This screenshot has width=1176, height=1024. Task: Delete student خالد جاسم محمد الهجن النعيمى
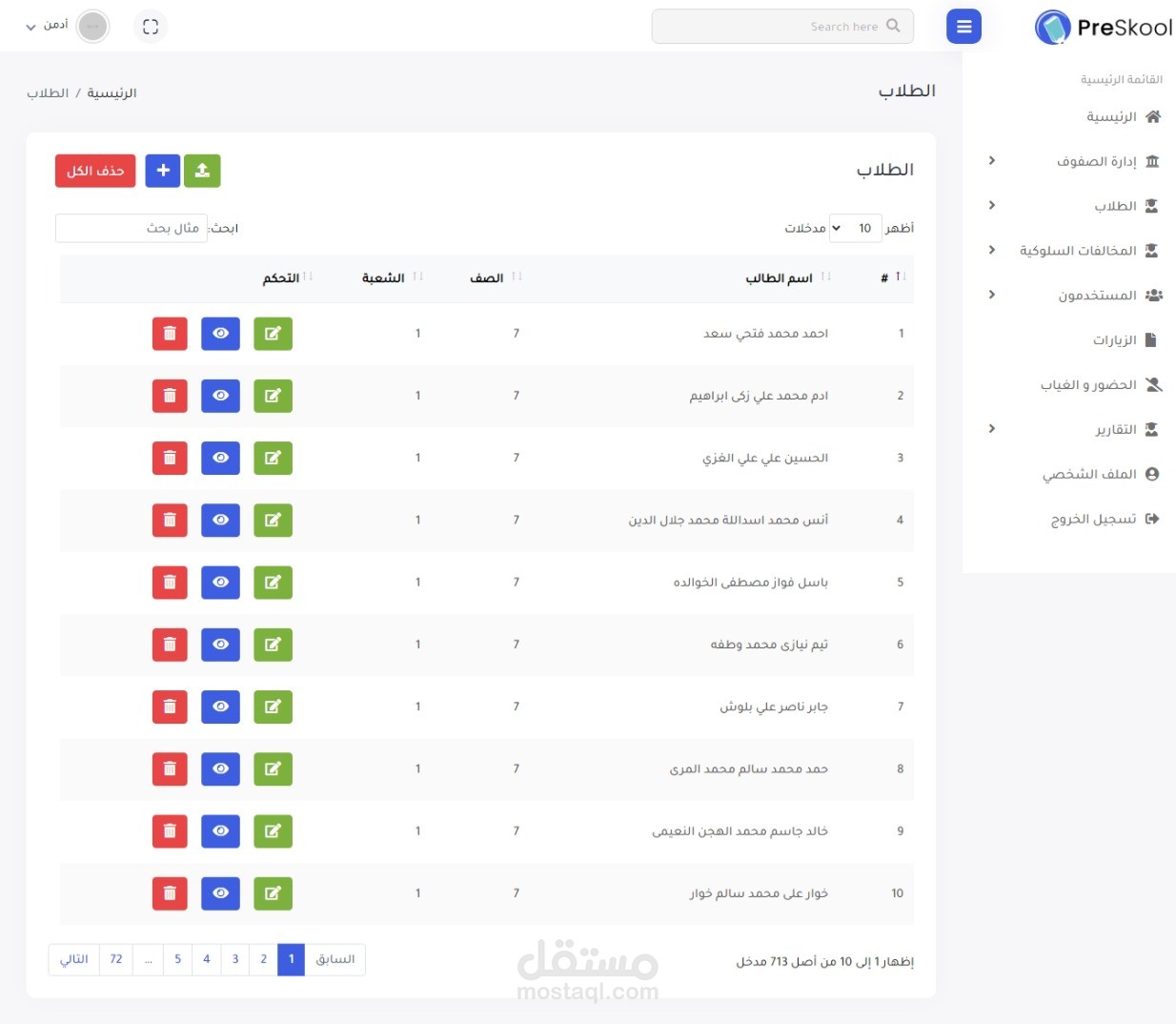pyautogui.click(x=170, y=831)
